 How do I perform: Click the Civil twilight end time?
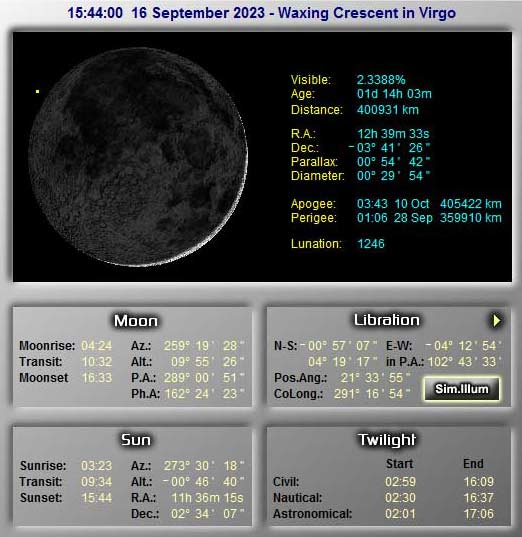pos(478,482)
